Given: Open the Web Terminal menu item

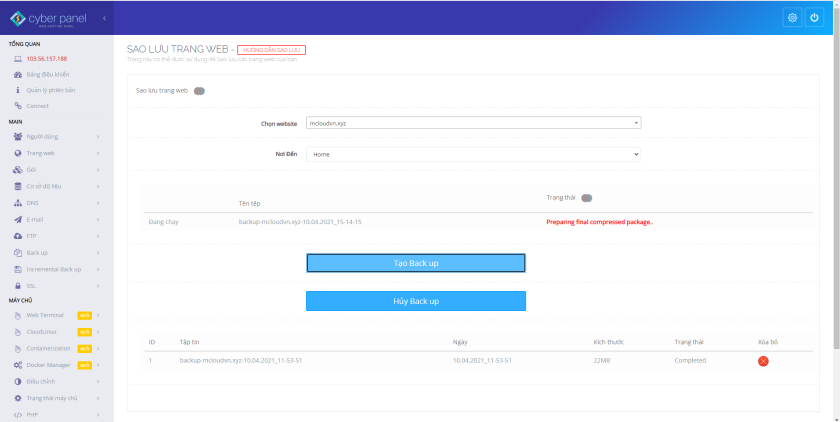Looking at the screenshot, I should tap(45, 315).
